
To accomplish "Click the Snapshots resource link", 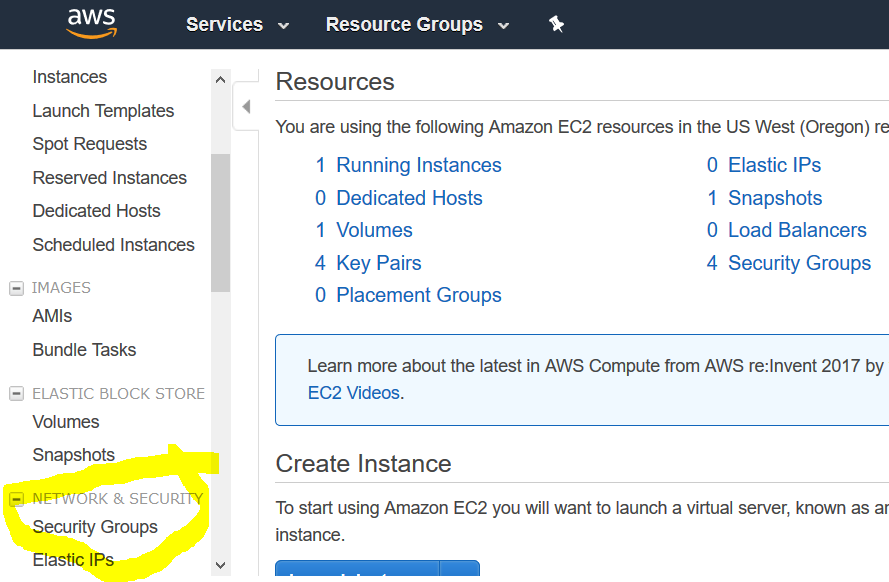I will (775, 198).
